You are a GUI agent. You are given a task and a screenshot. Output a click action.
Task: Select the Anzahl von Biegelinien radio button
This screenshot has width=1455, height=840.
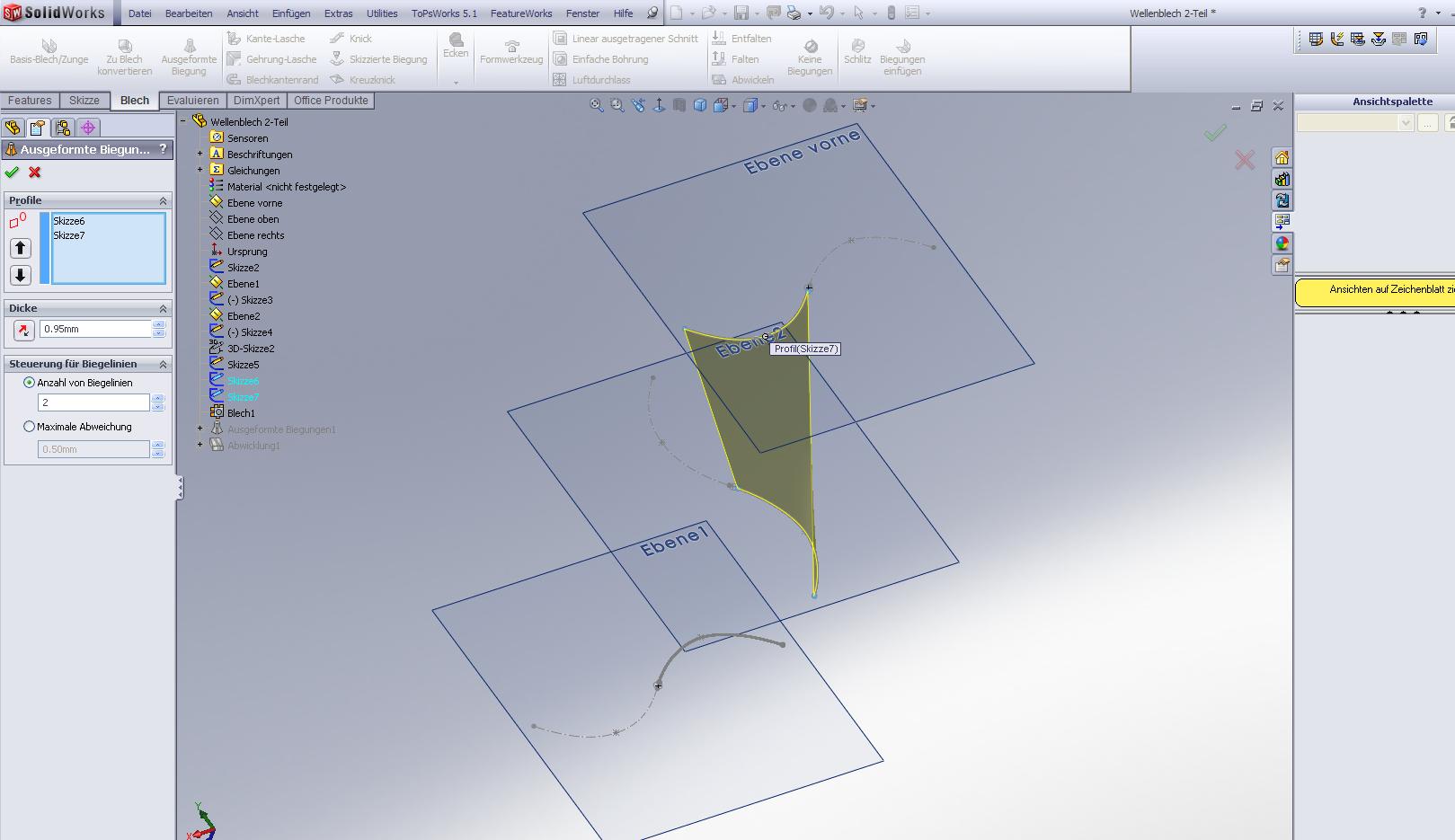[30, 383]
